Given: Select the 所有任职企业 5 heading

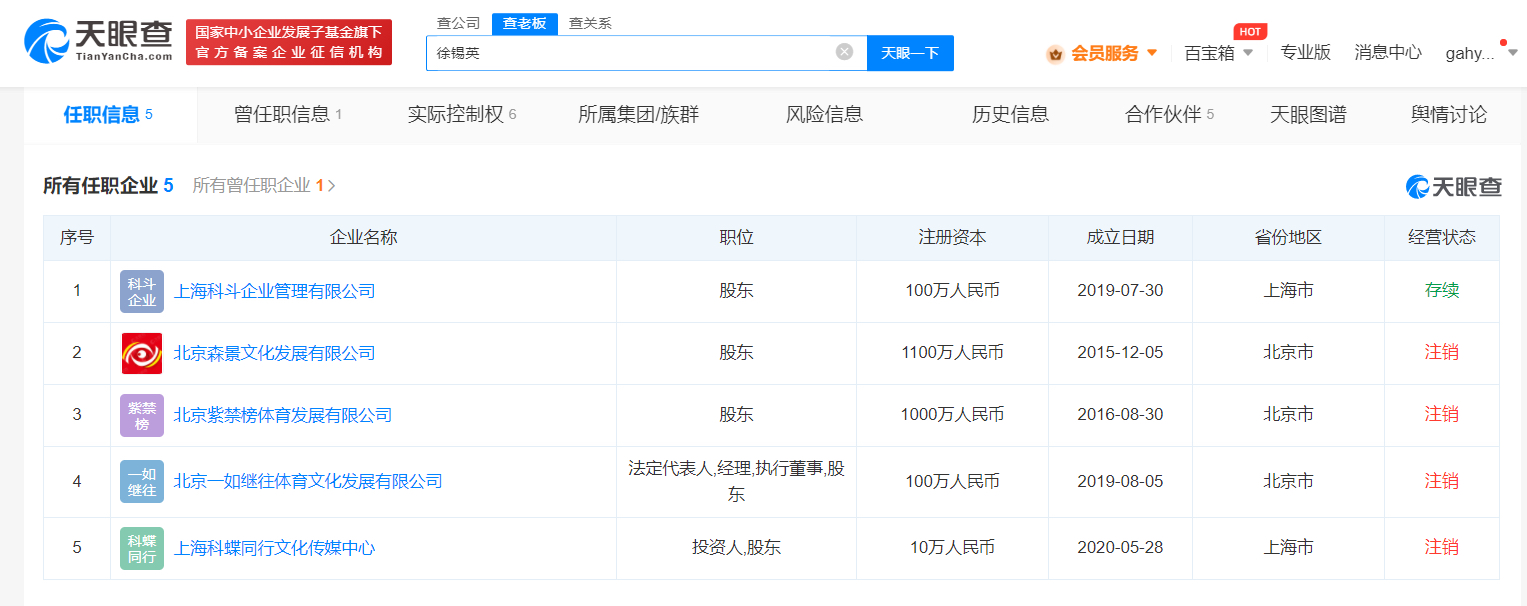Looking at the screenshot, I should pyautogui.click(x=108, y=186).
